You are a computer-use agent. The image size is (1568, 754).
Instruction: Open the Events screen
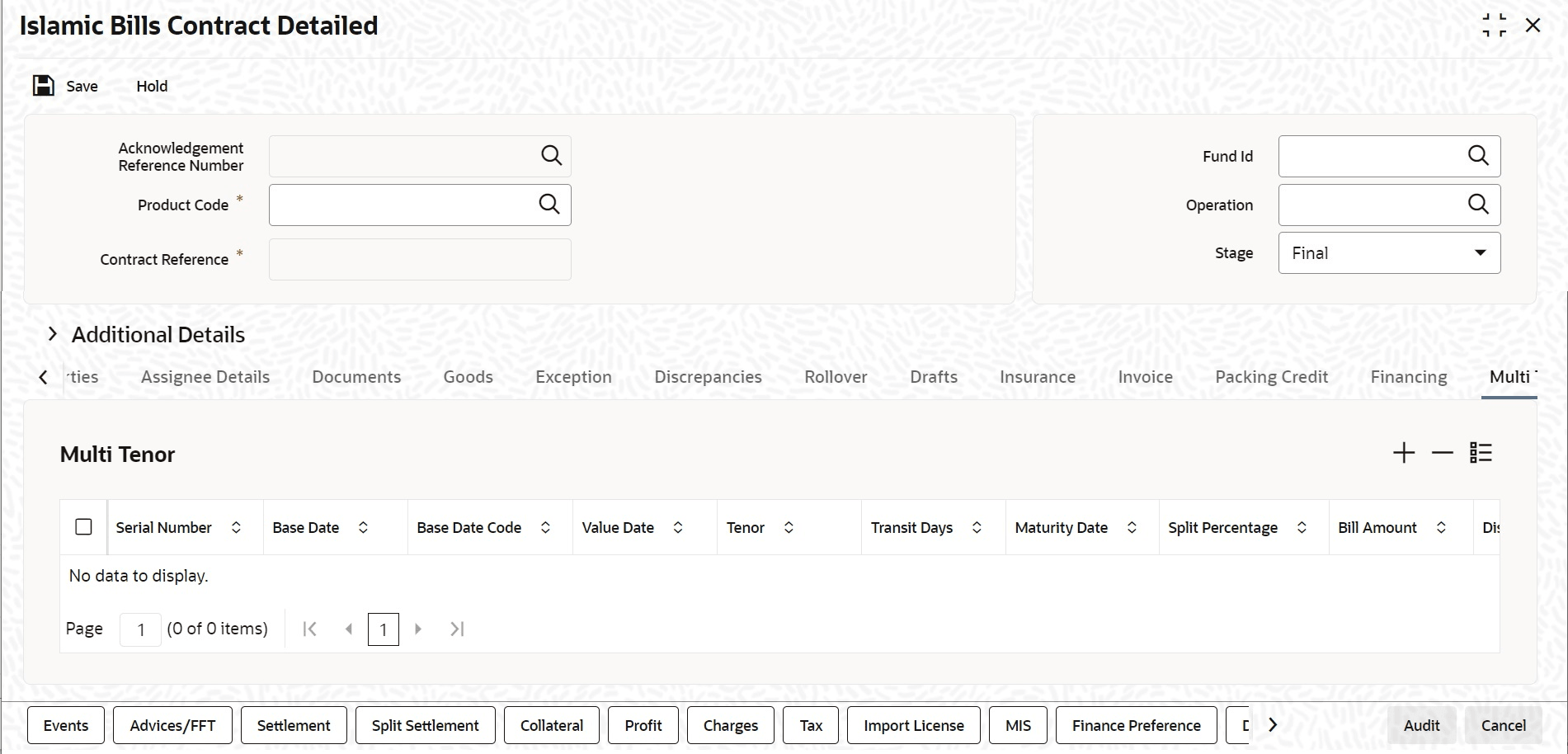[66, 725]
